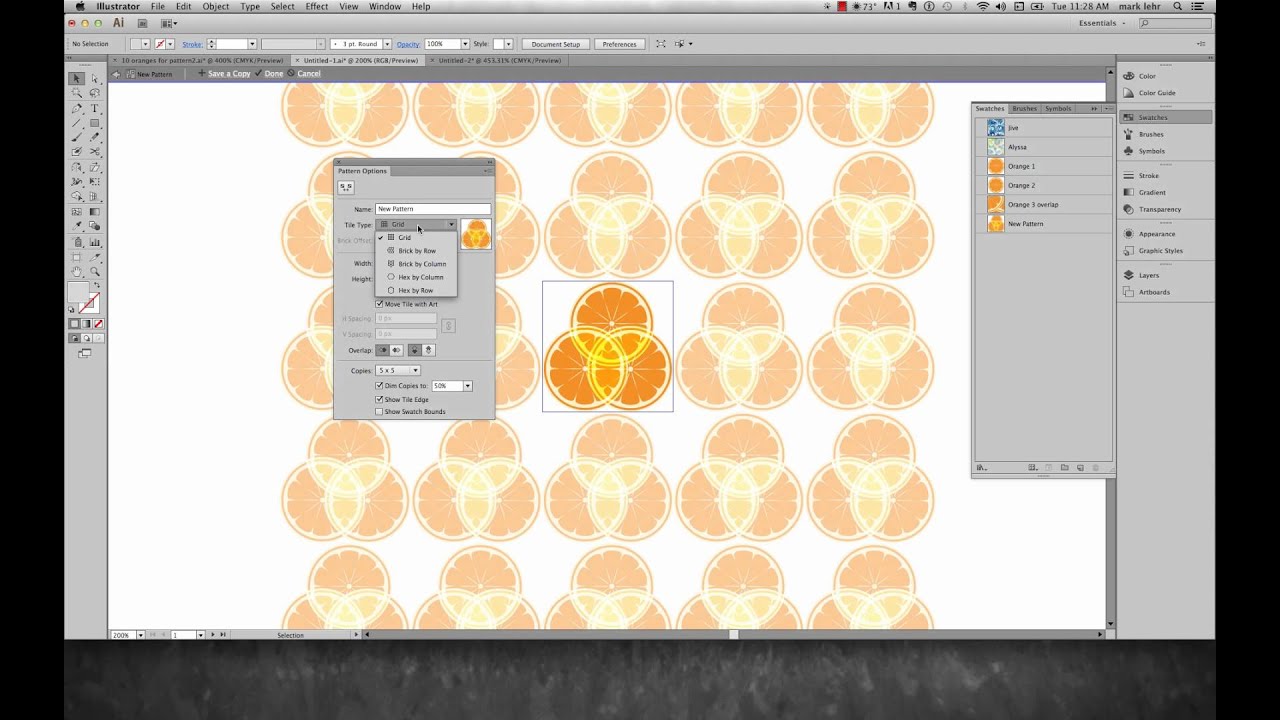Select the Hand tool
Image resolution: width=1280 pixels, height=720 pixels.
click(x=76, y=271)
